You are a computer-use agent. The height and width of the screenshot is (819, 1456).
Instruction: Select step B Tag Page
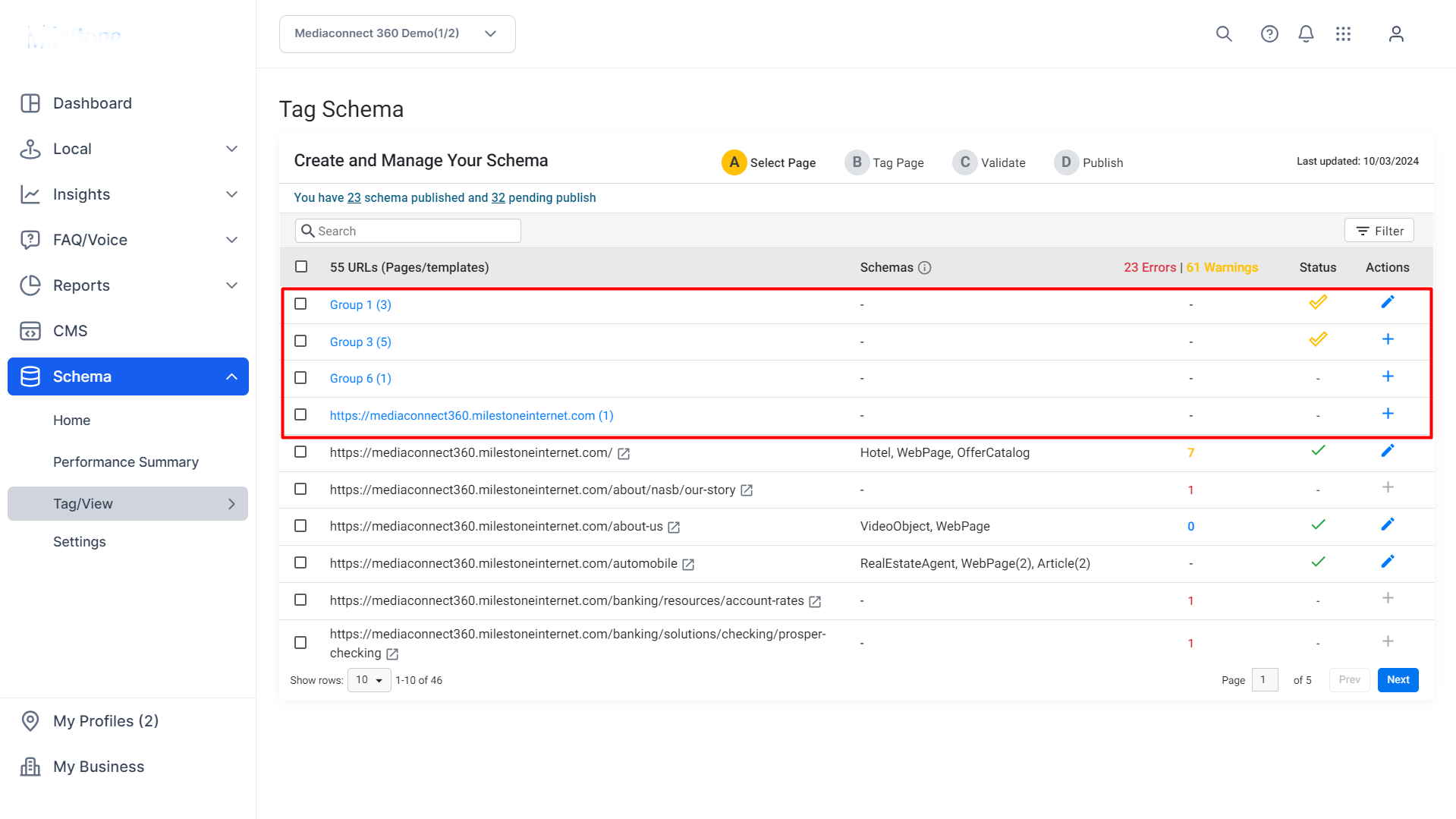884,162
